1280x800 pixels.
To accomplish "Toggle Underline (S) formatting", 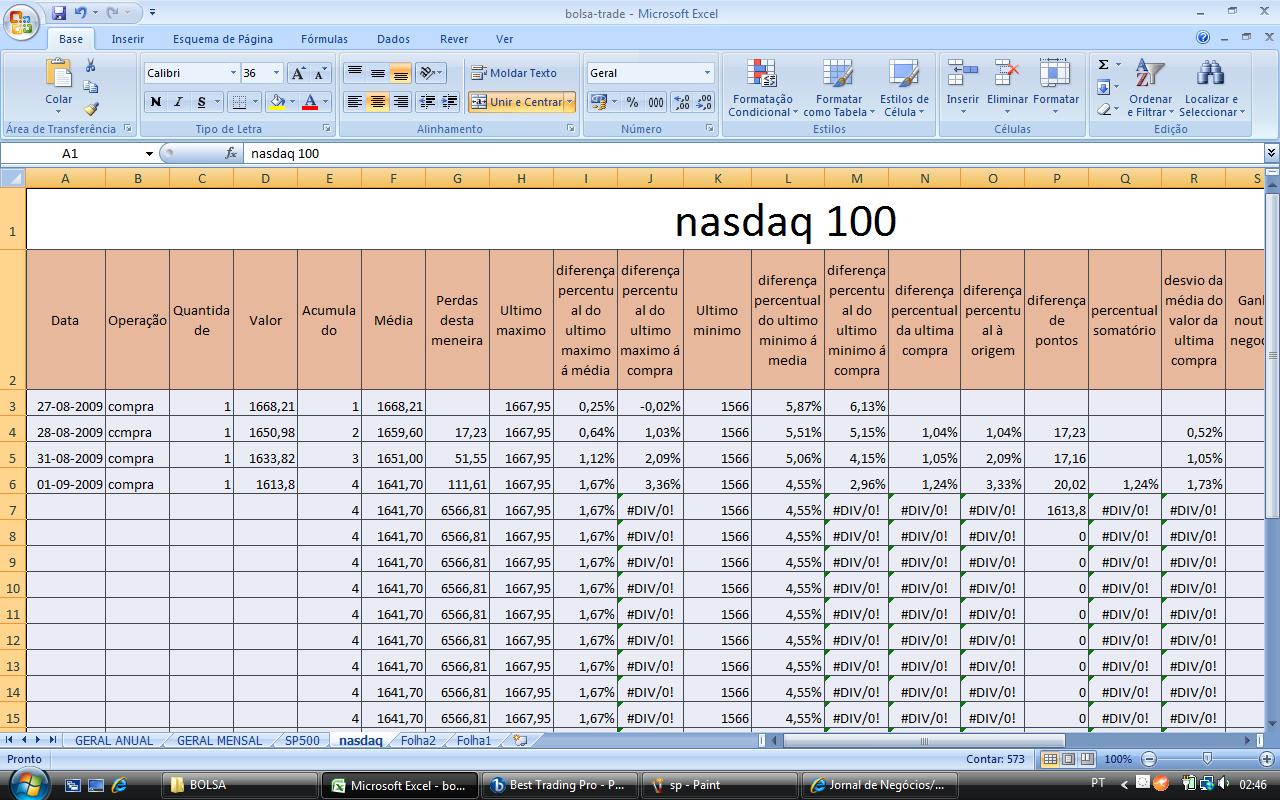I will (x=201, y=102).
